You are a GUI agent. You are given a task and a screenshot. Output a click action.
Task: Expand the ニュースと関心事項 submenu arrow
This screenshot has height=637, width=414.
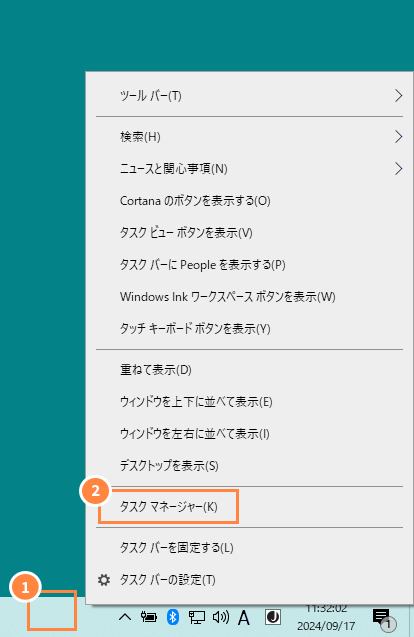[398, 169]
